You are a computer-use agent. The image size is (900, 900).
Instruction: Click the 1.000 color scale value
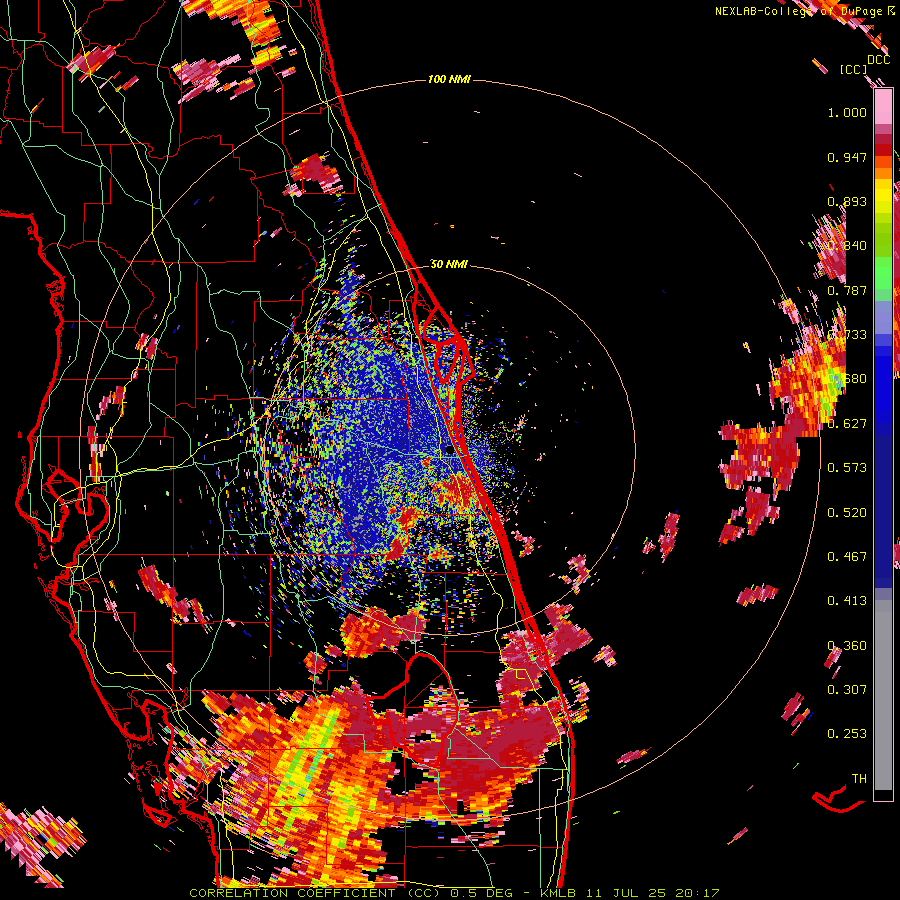(x=847, y=112)
